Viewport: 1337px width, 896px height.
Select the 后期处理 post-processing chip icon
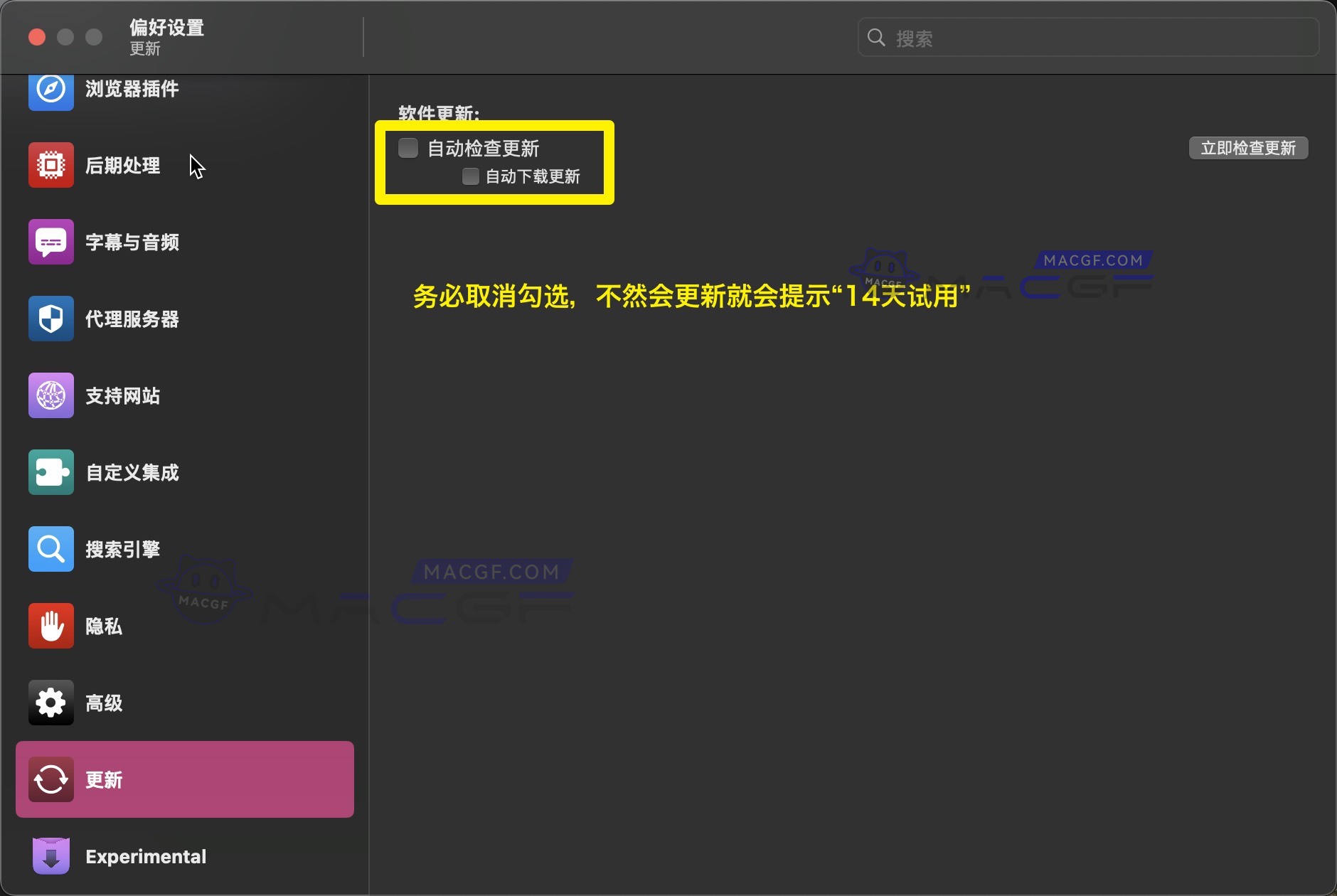(50, 165)
